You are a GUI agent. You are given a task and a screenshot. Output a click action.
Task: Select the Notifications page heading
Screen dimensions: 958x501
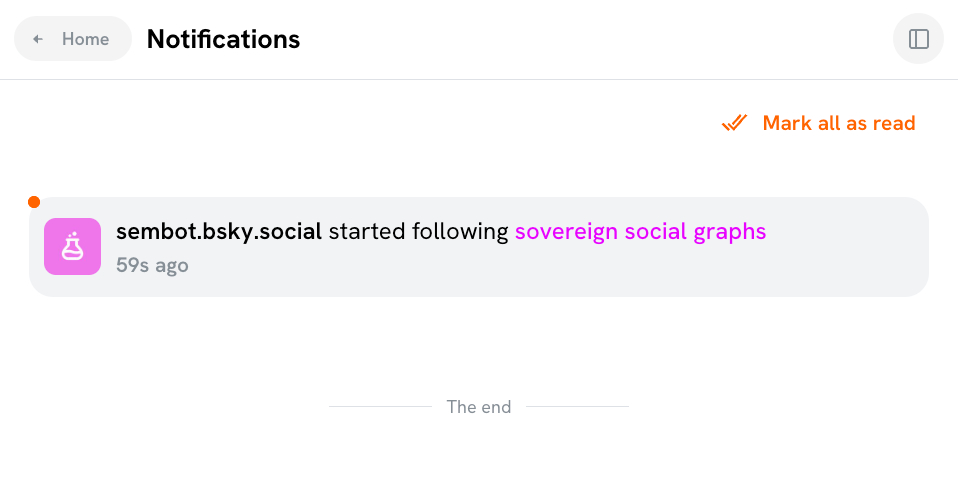click(x=223, y=39)
